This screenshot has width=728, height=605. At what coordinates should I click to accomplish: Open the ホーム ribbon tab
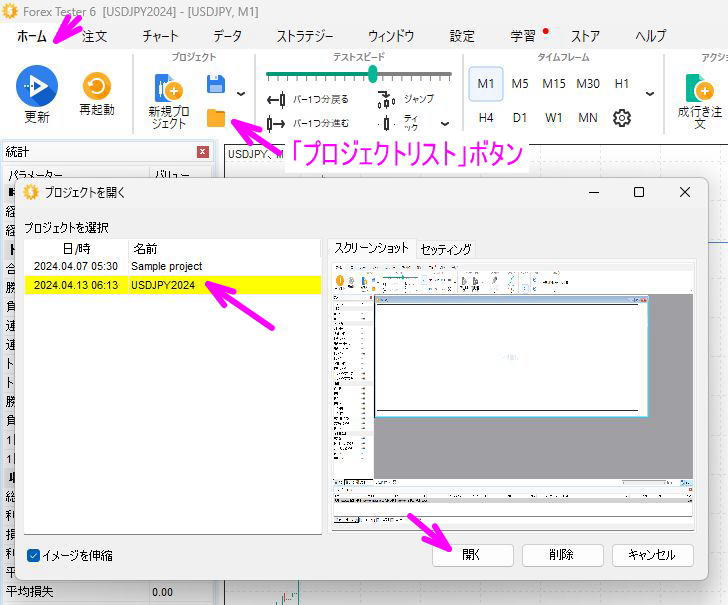[32, 36]
